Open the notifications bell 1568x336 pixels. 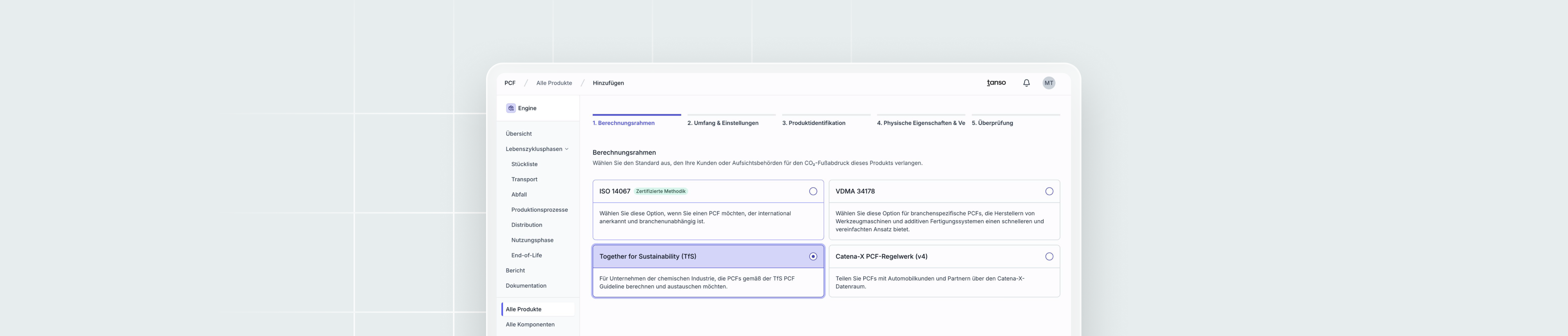tap(1026, 83)
